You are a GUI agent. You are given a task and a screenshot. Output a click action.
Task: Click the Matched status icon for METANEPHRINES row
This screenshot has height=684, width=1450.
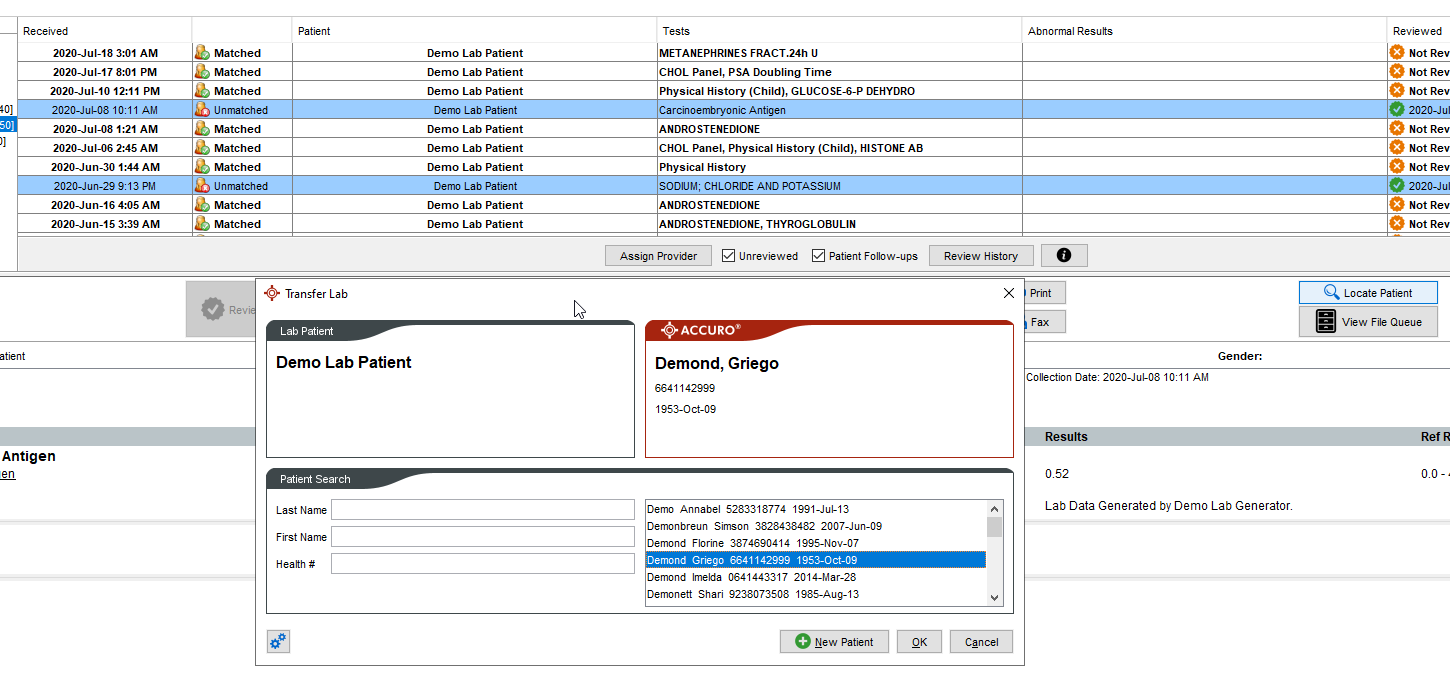(202, 53)
